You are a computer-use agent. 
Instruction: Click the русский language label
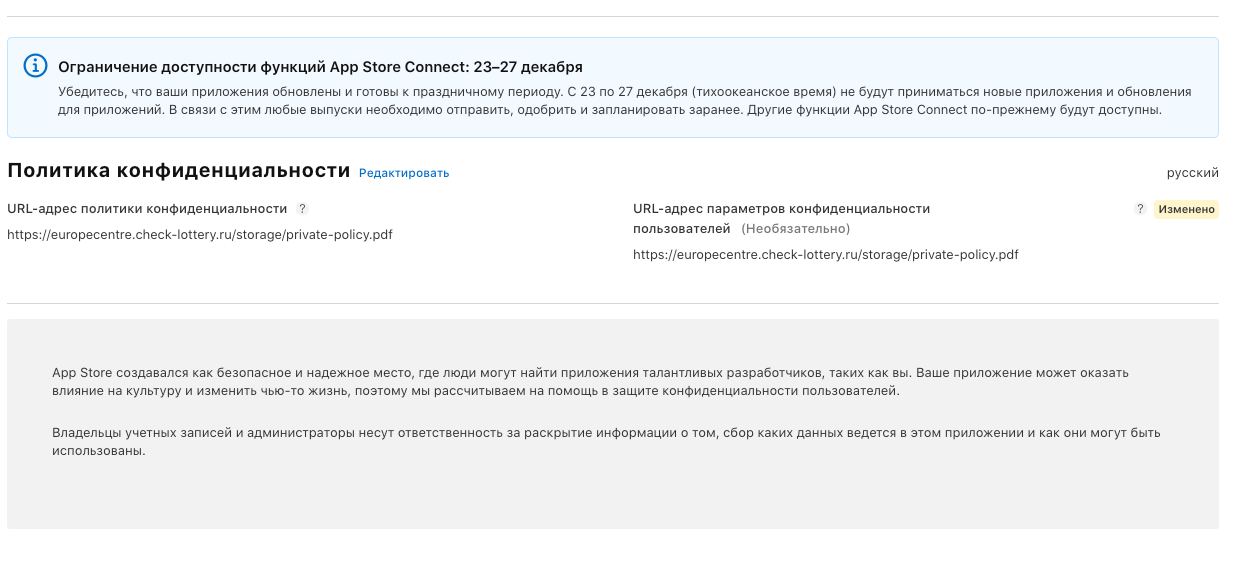coord(1192,173)
